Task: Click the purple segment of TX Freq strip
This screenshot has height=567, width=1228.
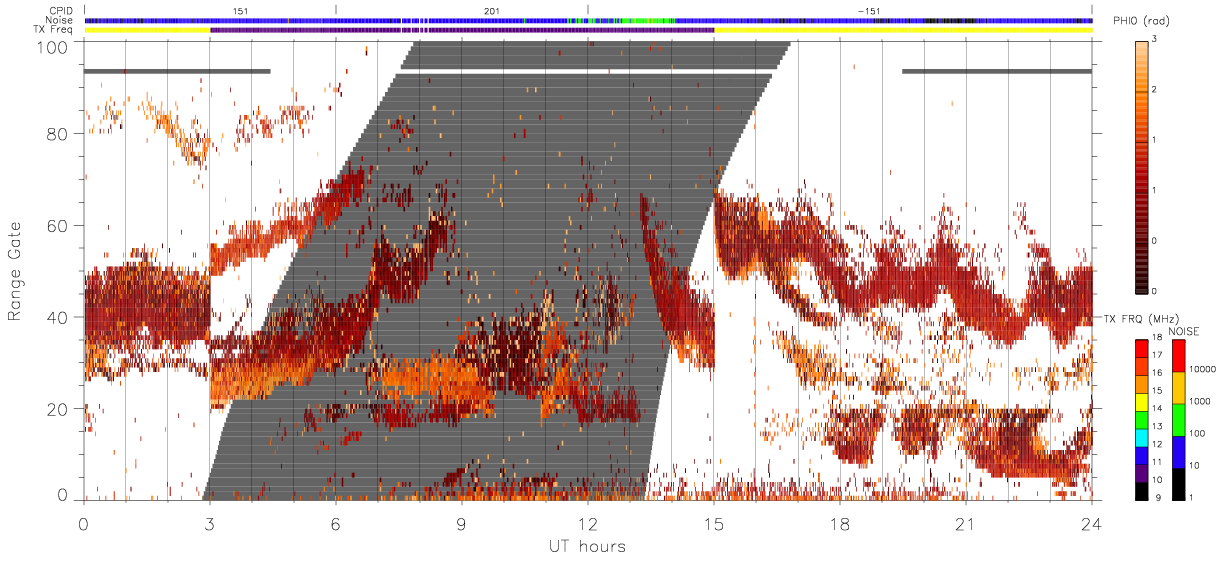Action: point(462,30)
